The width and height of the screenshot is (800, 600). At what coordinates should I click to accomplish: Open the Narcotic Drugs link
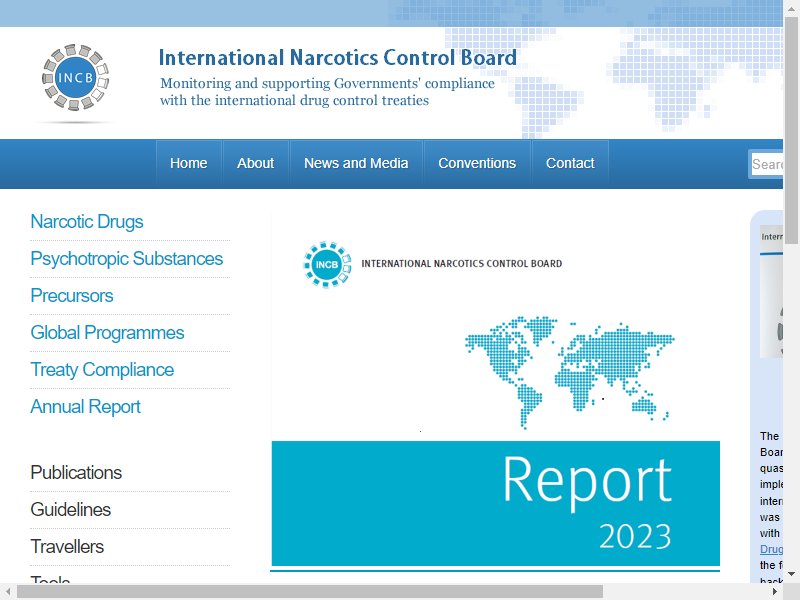(87, 221)
